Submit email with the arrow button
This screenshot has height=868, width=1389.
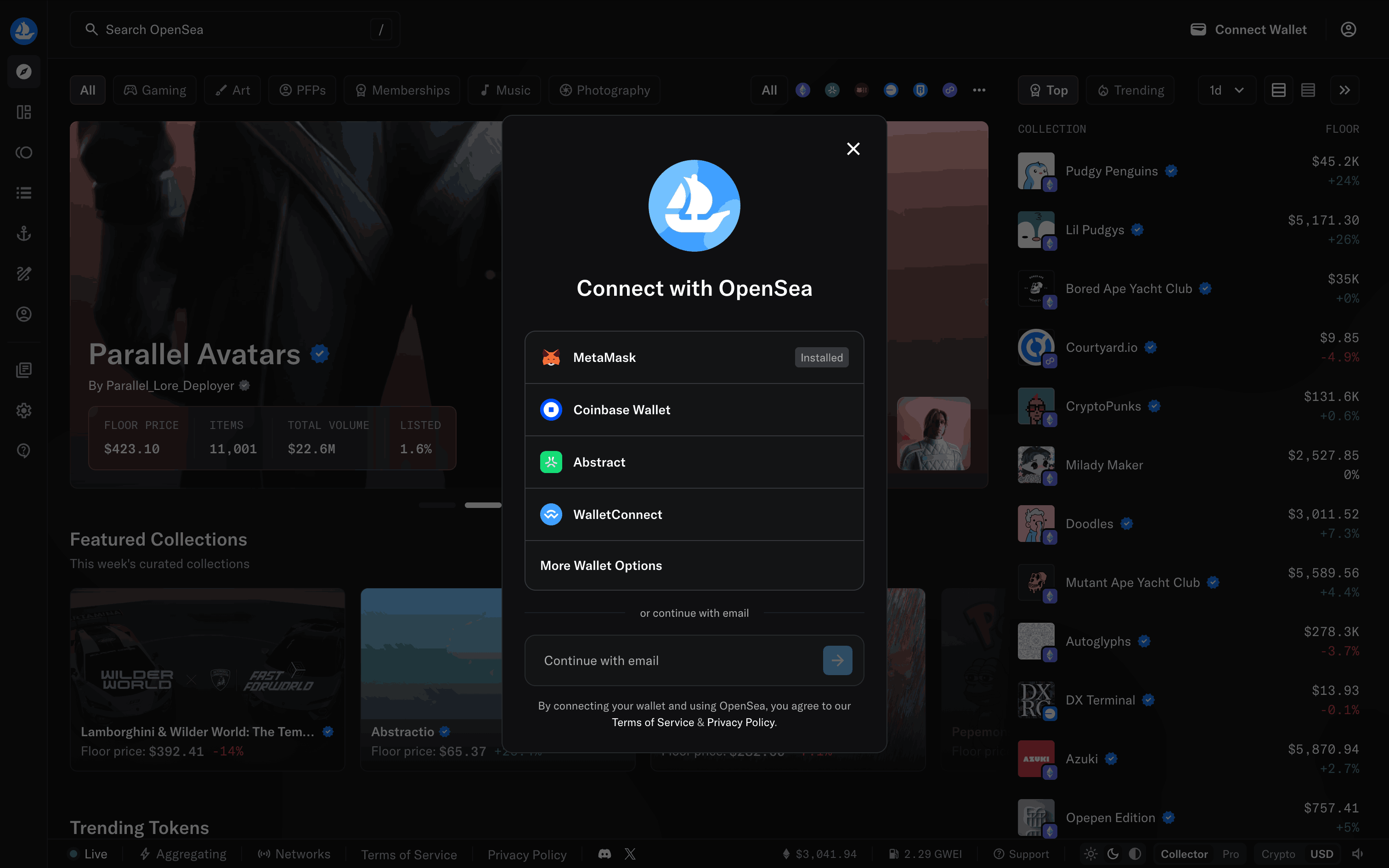click(837, 660)
